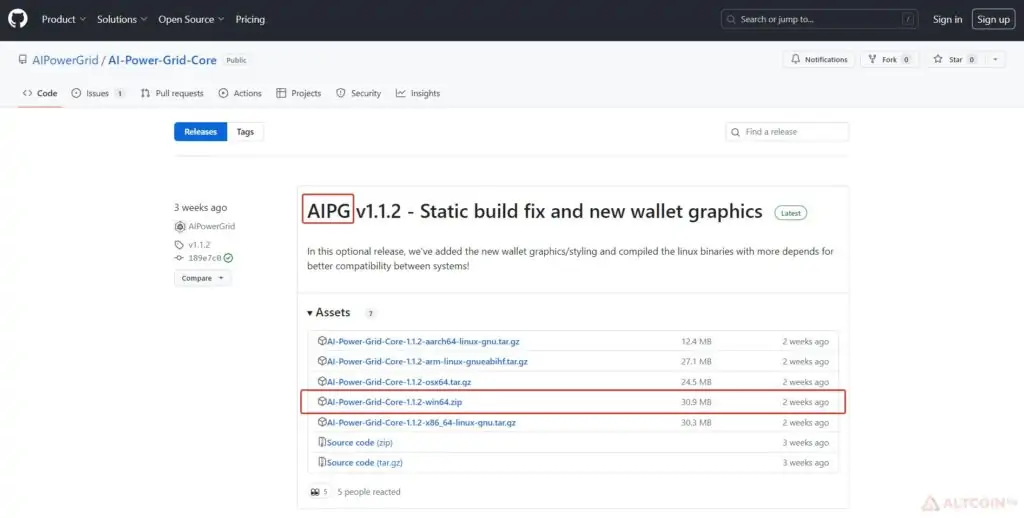Click the eyes reaction emoji button
This screenshot has height=518, width=1024.
(319, 492)
